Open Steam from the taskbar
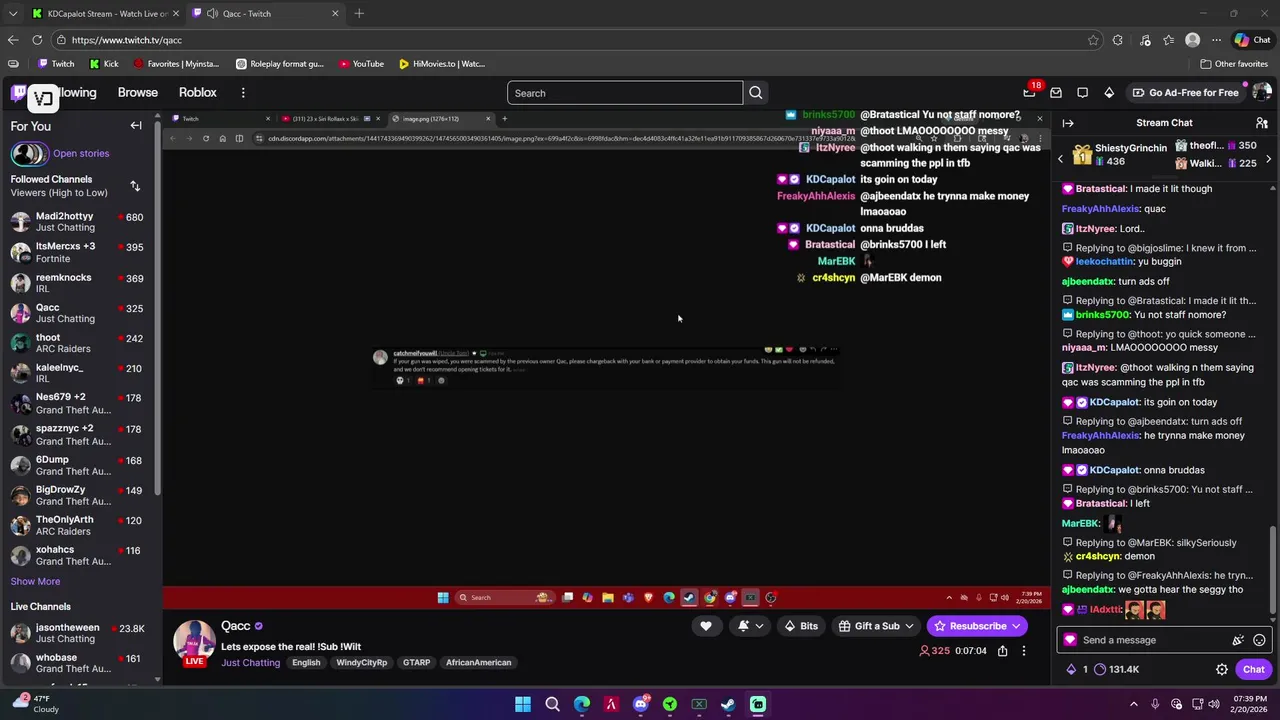The width and height of the screenshot is (1280, 720). click(x=728, y=704)
